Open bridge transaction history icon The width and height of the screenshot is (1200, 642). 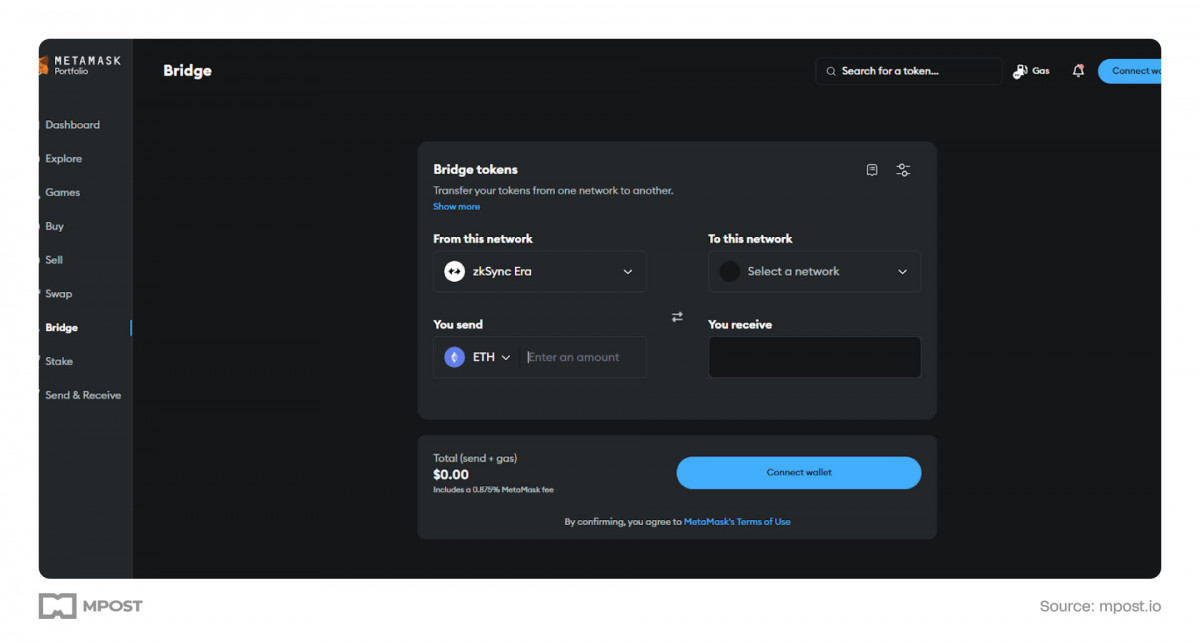[872, 170]
